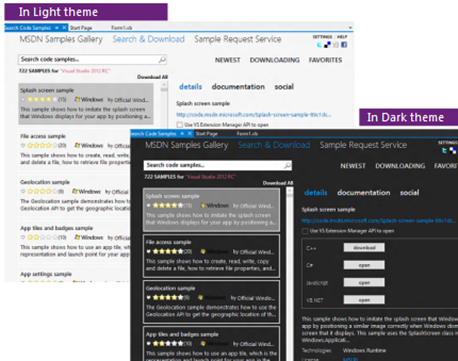Favorite the File access sample heart in Light list
Image resolution: width=458 pixels, height=361 pixels.
23,145
